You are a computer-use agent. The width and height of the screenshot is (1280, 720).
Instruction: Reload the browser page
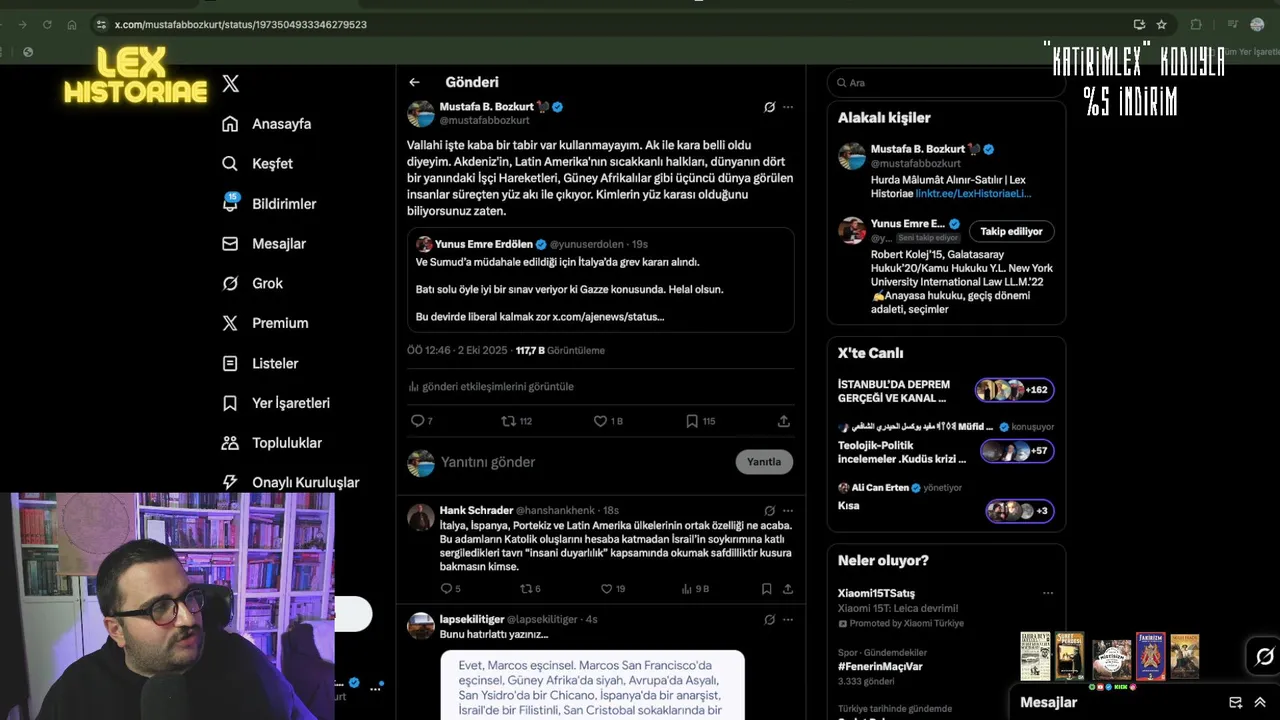(47, 24)
